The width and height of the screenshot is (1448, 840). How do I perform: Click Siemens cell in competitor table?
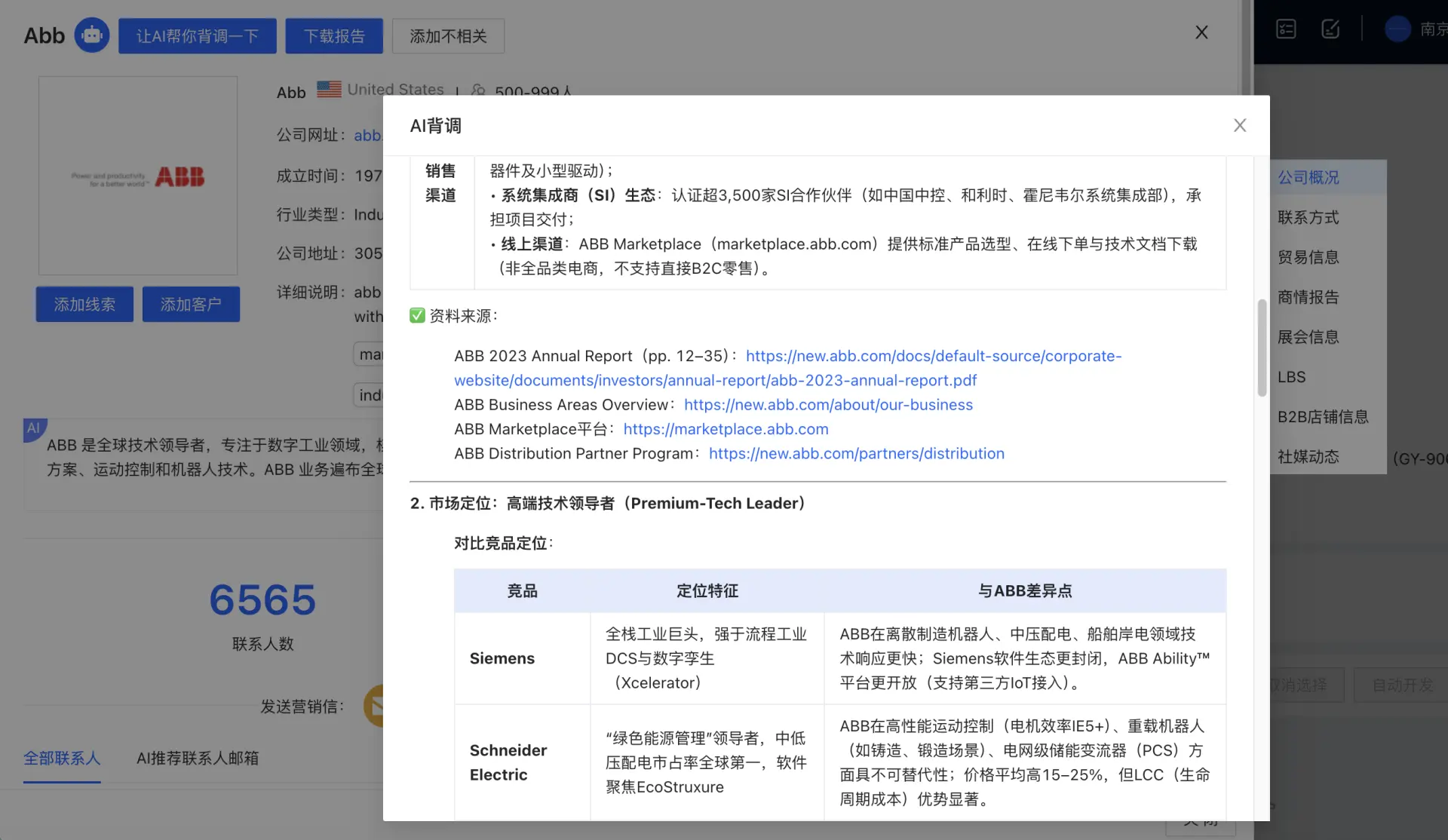click(522, 658)
